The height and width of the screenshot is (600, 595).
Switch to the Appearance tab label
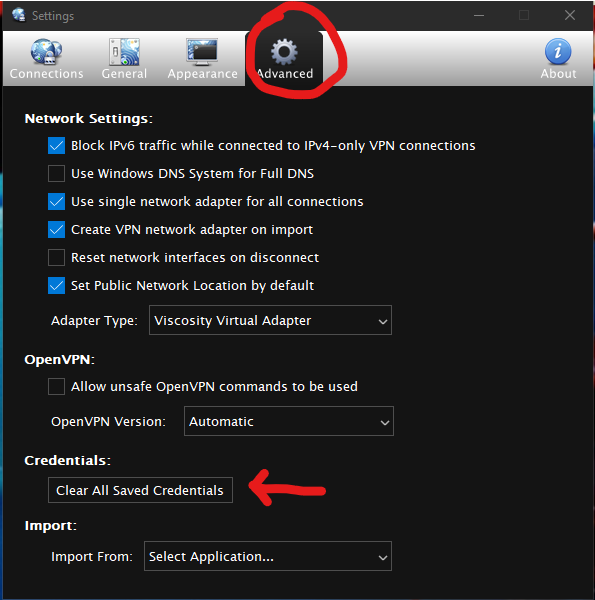pos(202,74)
